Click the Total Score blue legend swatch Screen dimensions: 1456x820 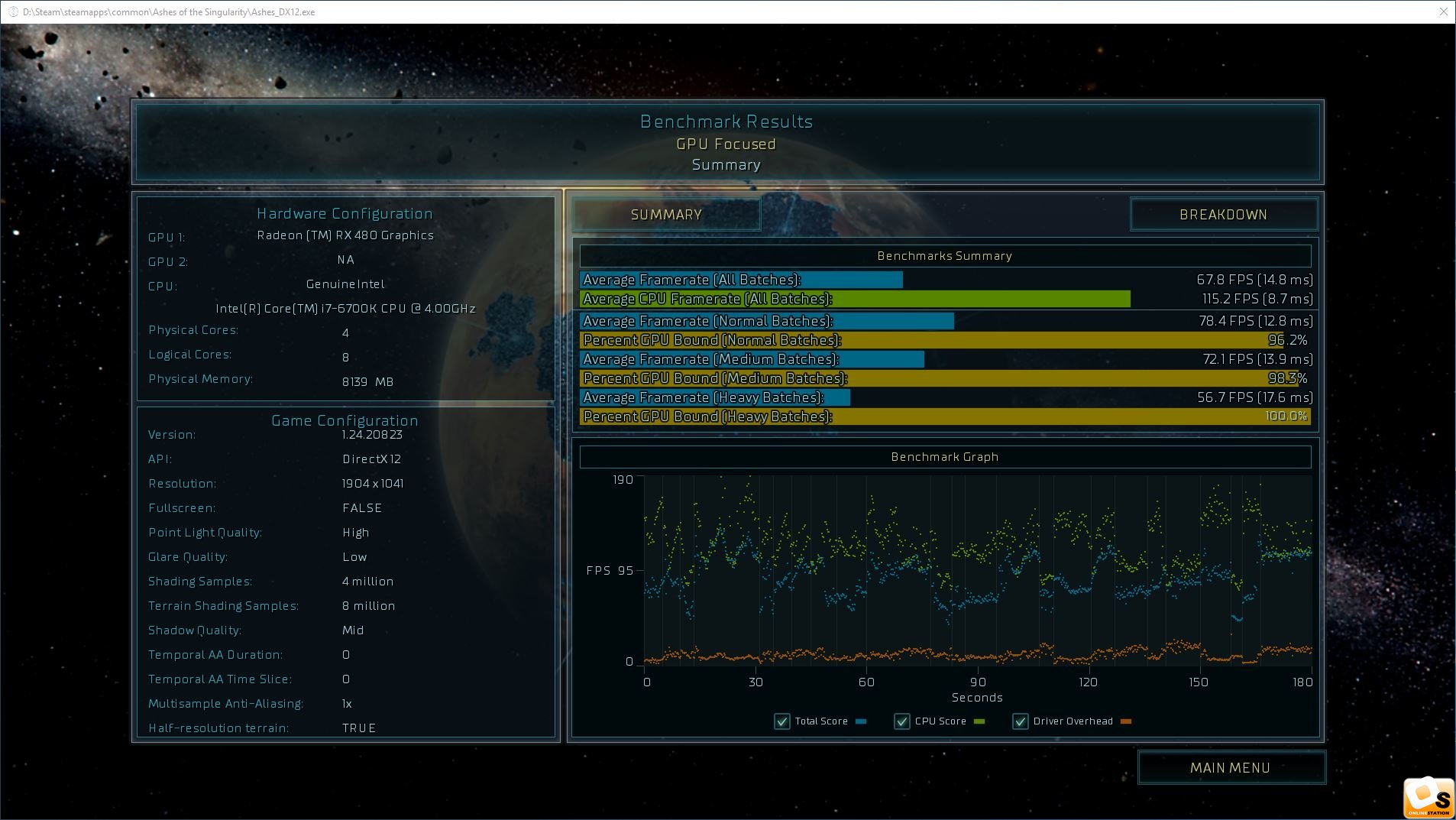[x=861, y=721]
